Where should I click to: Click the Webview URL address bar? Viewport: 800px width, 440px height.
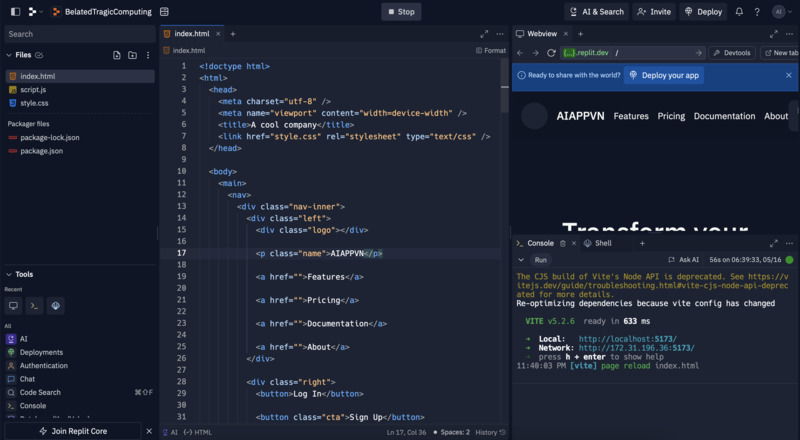[633, 53]
